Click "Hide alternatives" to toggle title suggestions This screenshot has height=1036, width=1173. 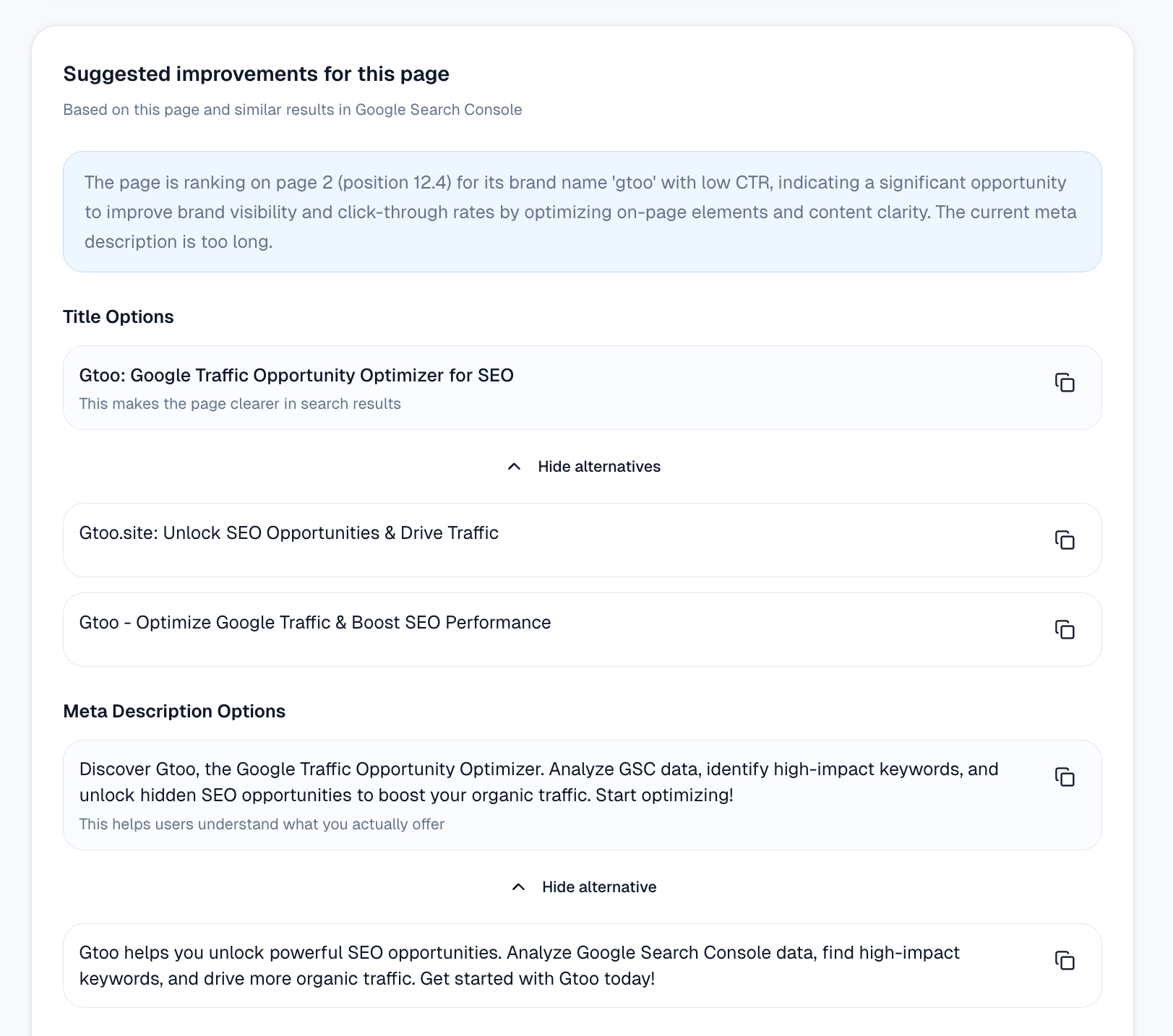click(x=599, y=467)
